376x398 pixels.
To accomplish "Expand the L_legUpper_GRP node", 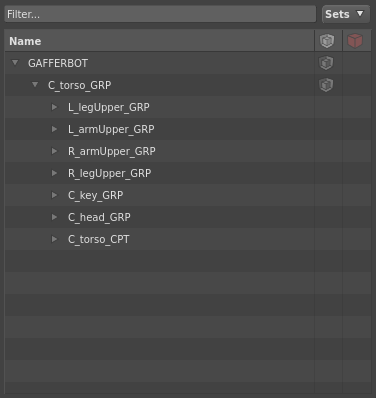I will pyautogui.click(x=54, y=107).
